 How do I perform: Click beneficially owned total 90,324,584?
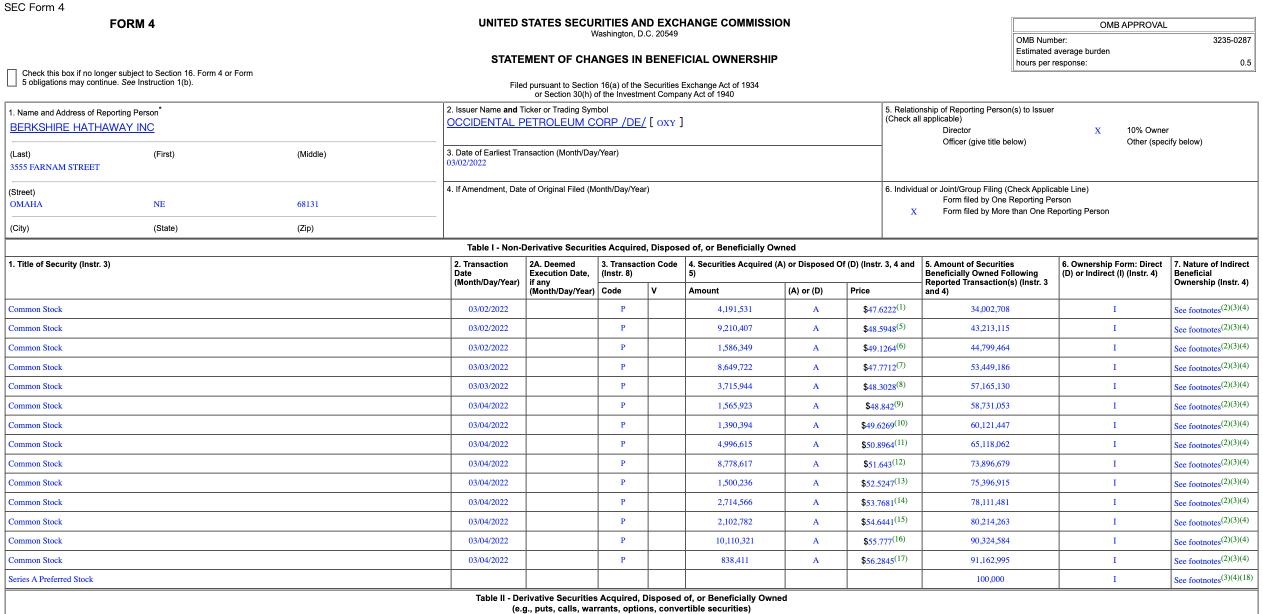click(990, 541)
